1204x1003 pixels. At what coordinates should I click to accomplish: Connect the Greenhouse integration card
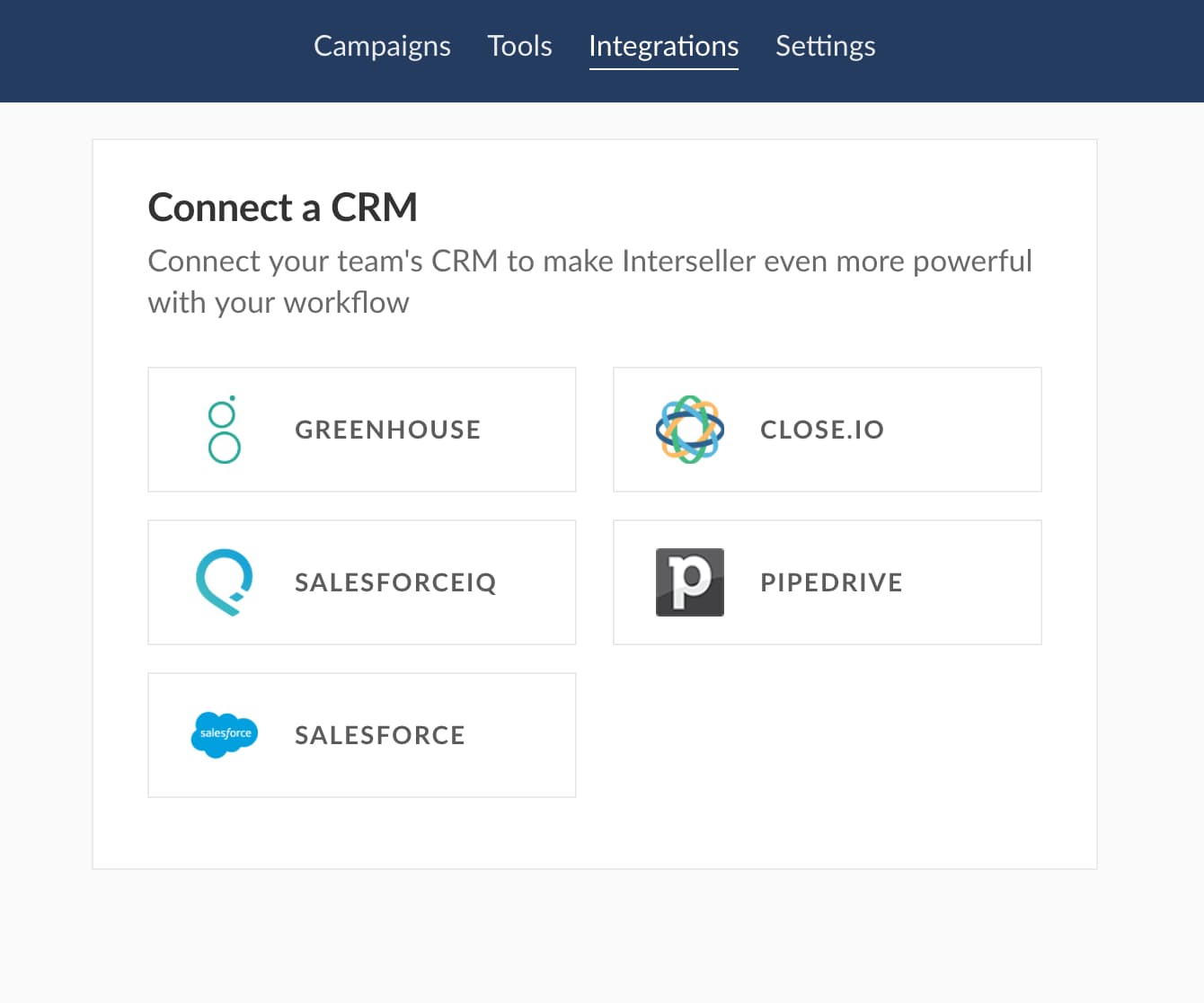pos(362,430)
